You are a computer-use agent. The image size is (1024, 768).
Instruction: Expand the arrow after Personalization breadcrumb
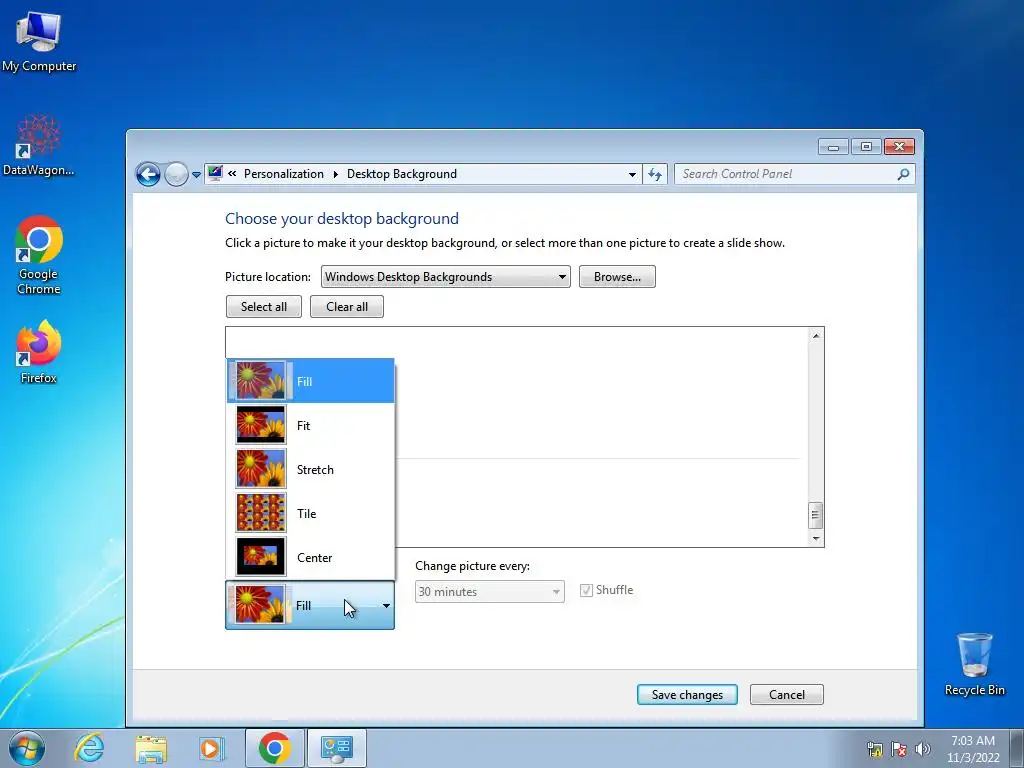point(336,174)
